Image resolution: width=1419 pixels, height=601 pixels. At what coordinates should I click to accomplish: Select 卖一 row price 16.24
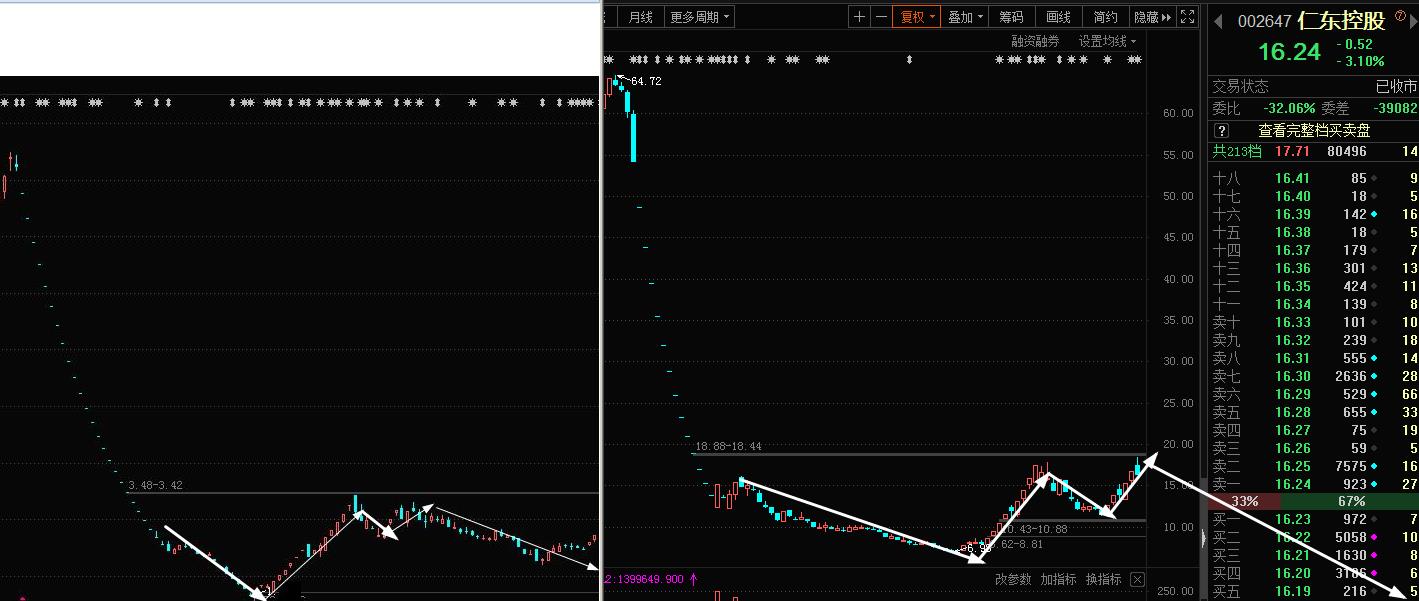click(1292, 484)
